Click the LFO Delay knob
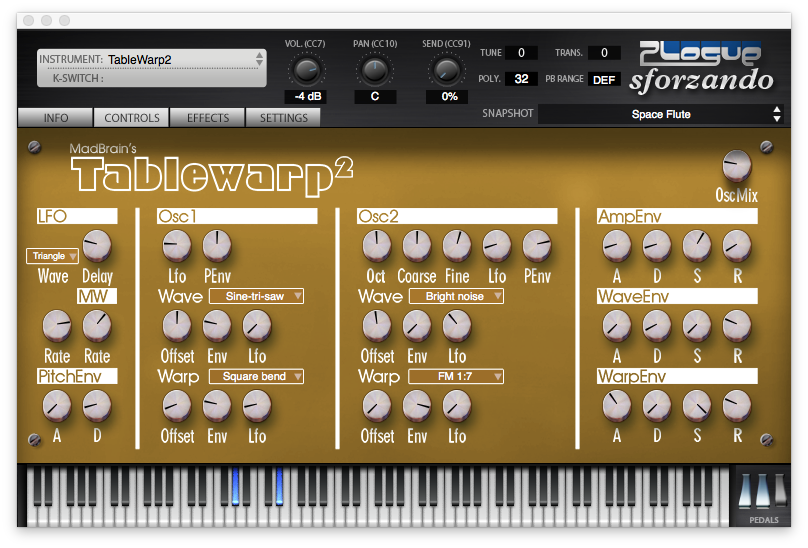The width and height of the screenshot is (808, 548). pos(97,245)
